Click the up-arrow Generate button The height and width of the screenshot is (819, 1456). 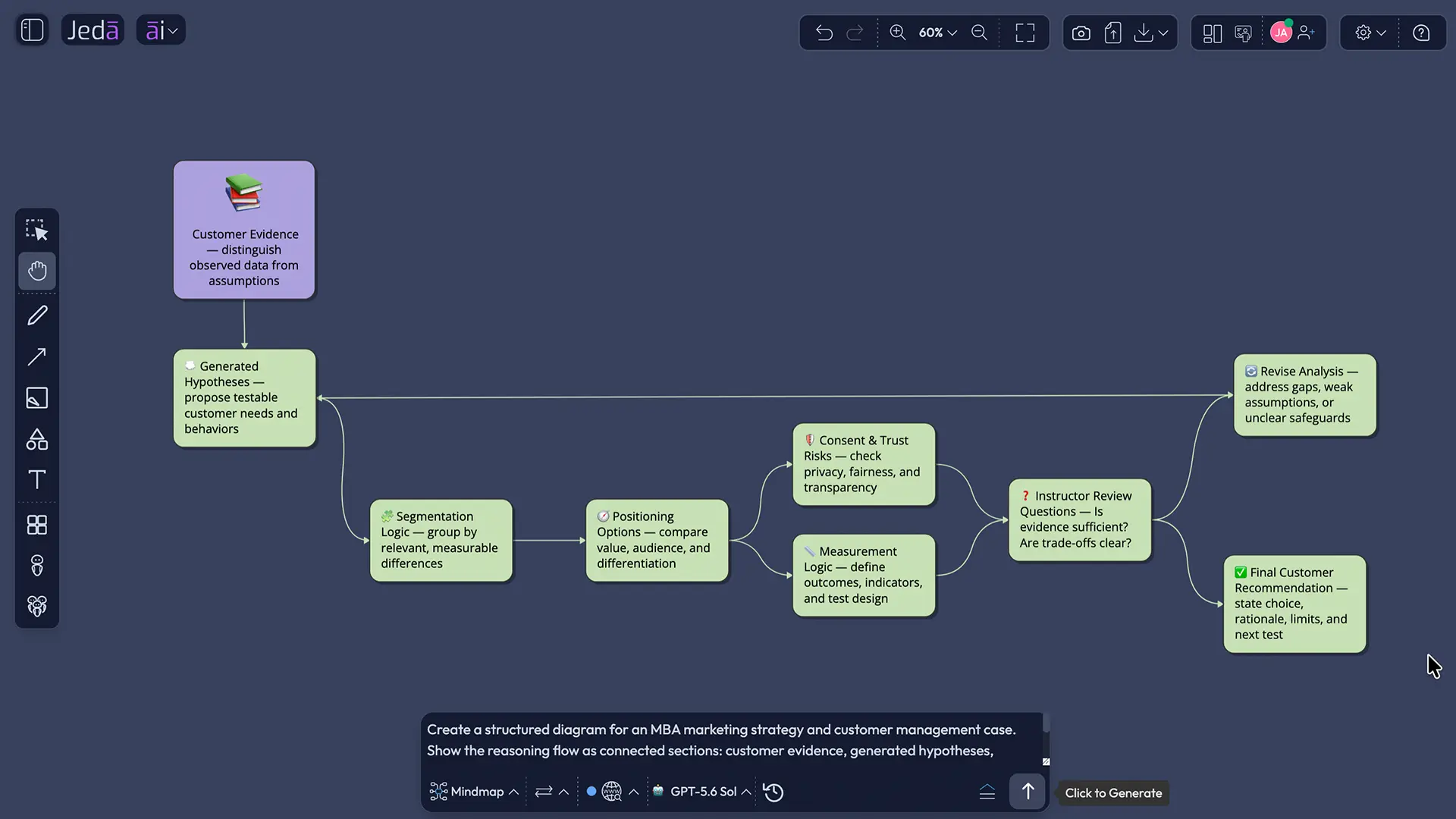pyautogui.click(x=1028, y=792)
